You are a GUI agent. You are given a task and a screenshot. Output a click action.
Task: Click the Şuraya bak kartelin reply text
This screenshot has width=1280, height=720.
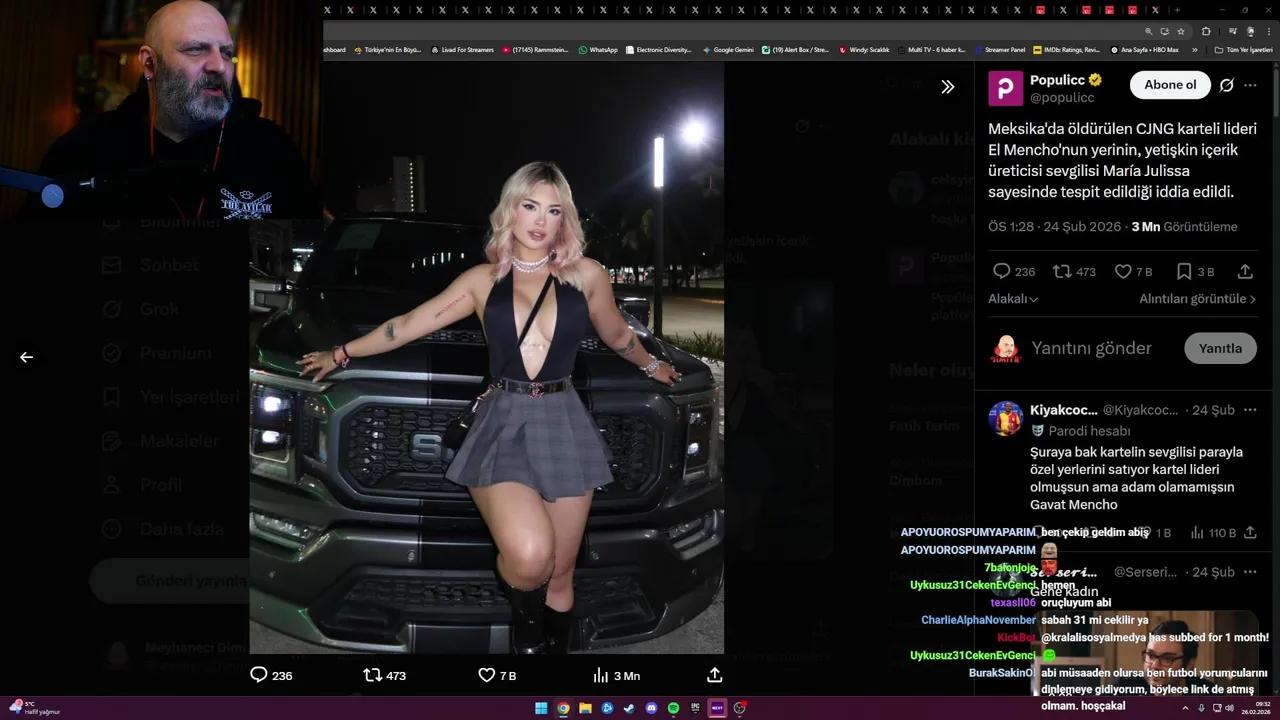click(x=1136, y=478)
